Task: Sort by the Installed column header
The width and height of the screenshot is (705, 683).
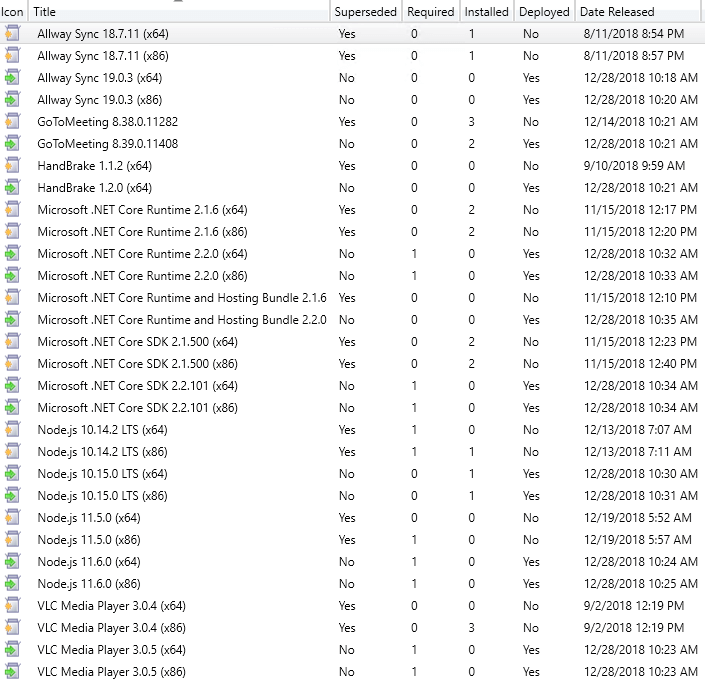Action: tap(486, 12)
